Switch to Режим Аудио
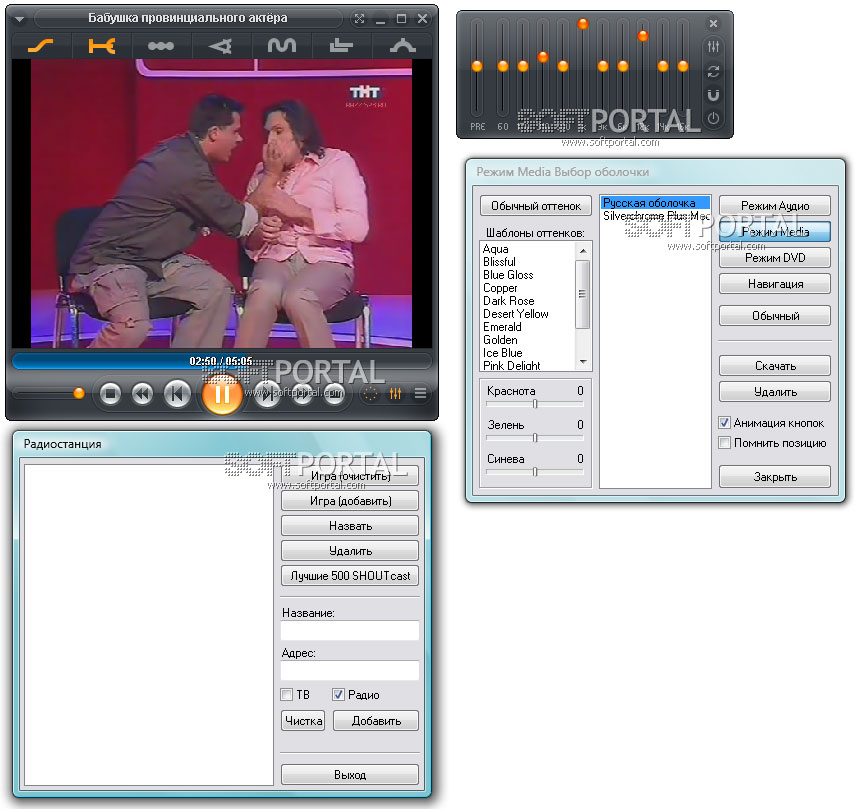This screenshot has height=809, width=855. coord(775,206)
